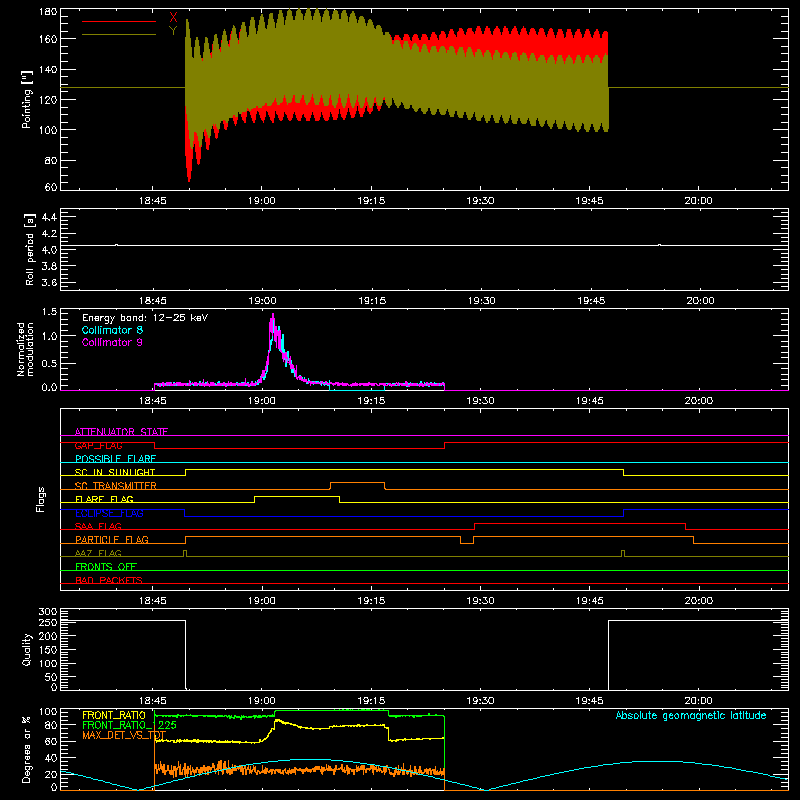The width and height of the screenshot is (800, 800).
Task: Click the SC_TRANSMITTER label
Action: coord(116,486)
